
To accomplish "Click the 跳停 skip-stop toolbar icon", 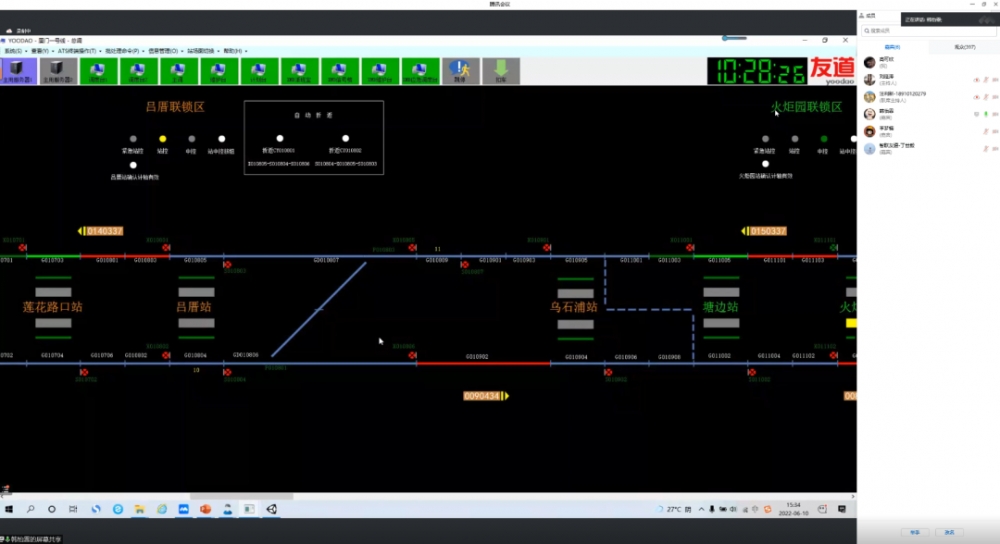I will coord(460,70).
